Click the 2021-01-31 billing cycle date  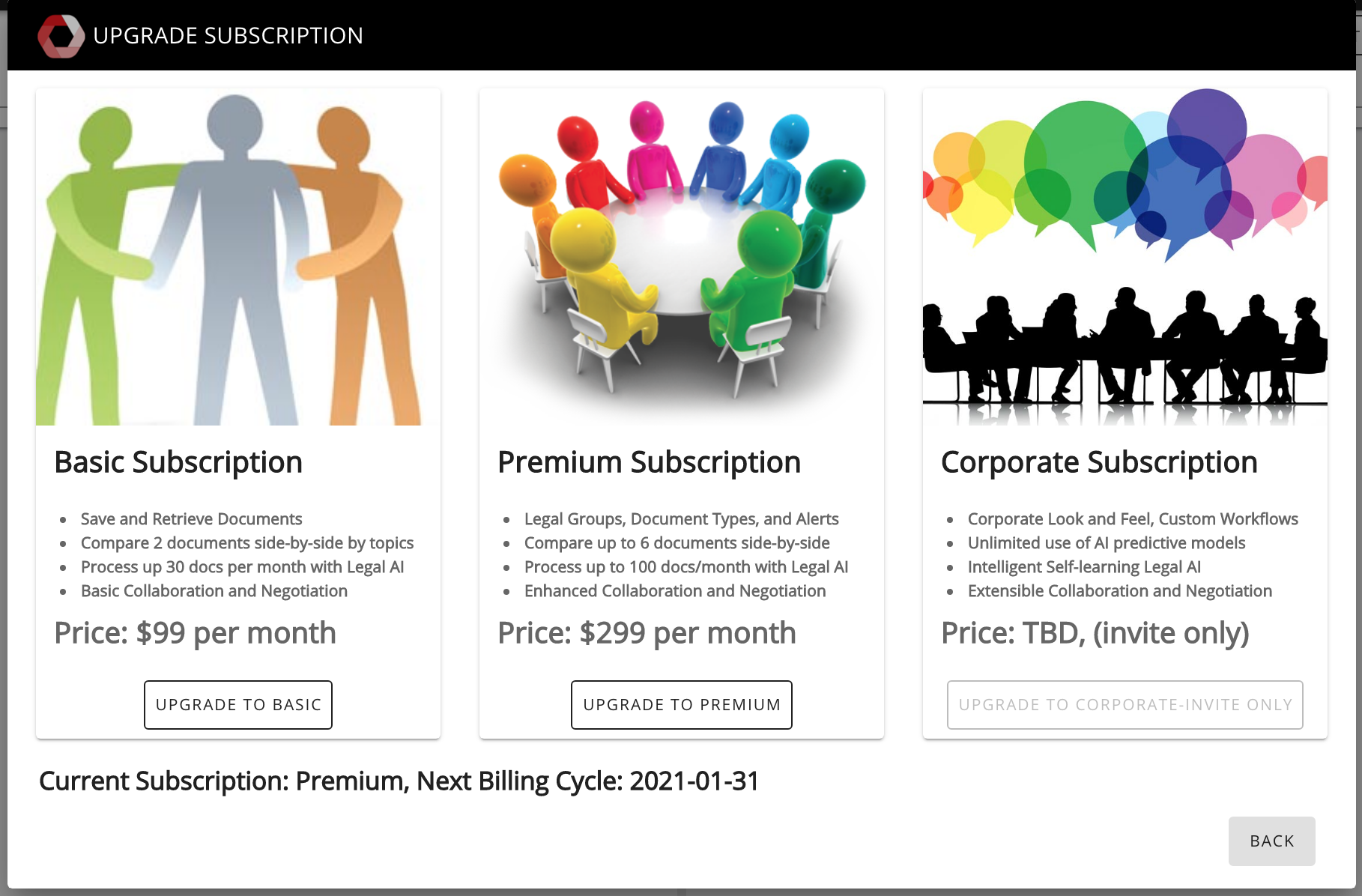point(693,780)
